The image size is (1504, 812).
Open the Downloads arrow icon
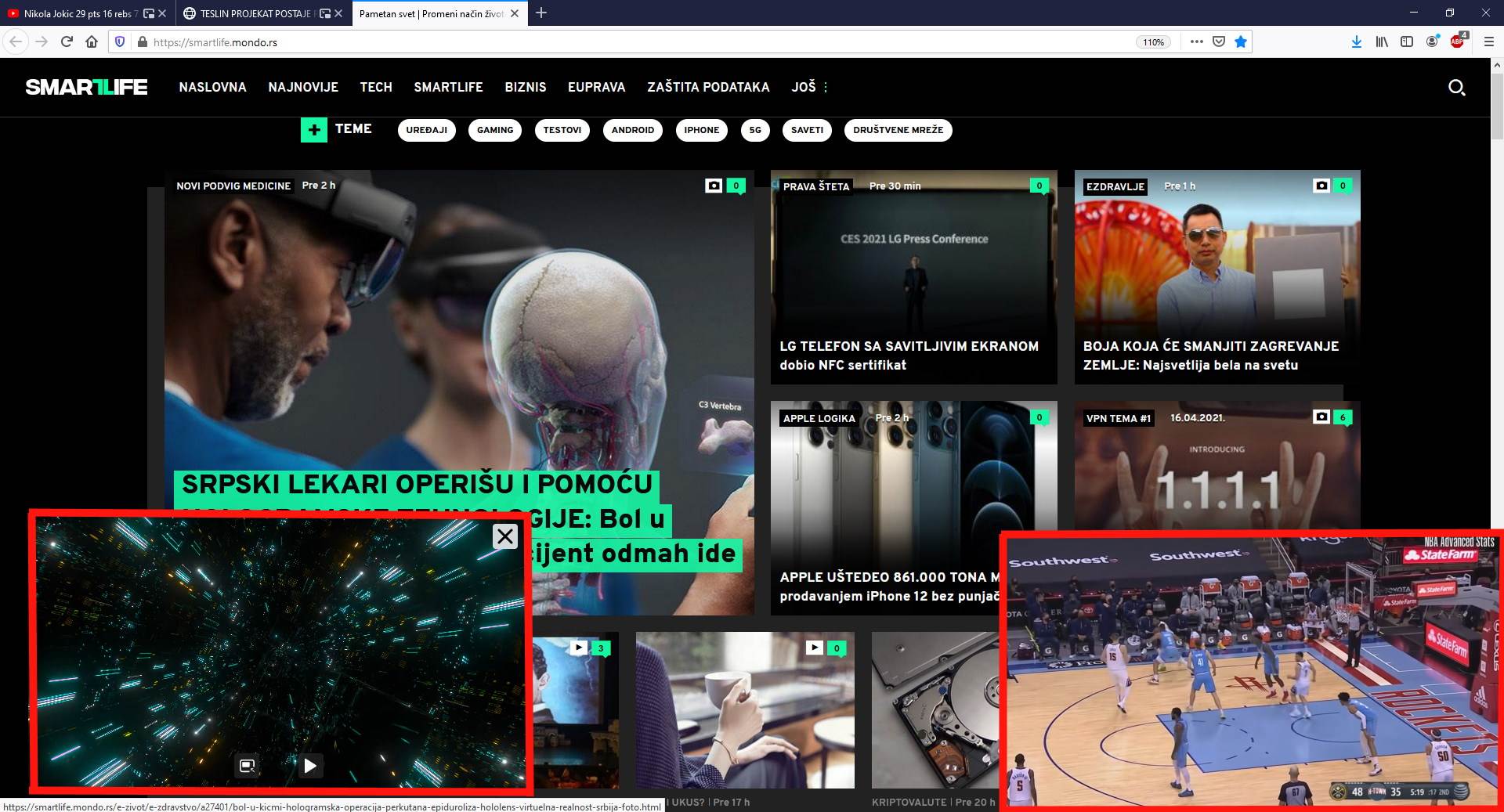click(x=1356, y=42)
